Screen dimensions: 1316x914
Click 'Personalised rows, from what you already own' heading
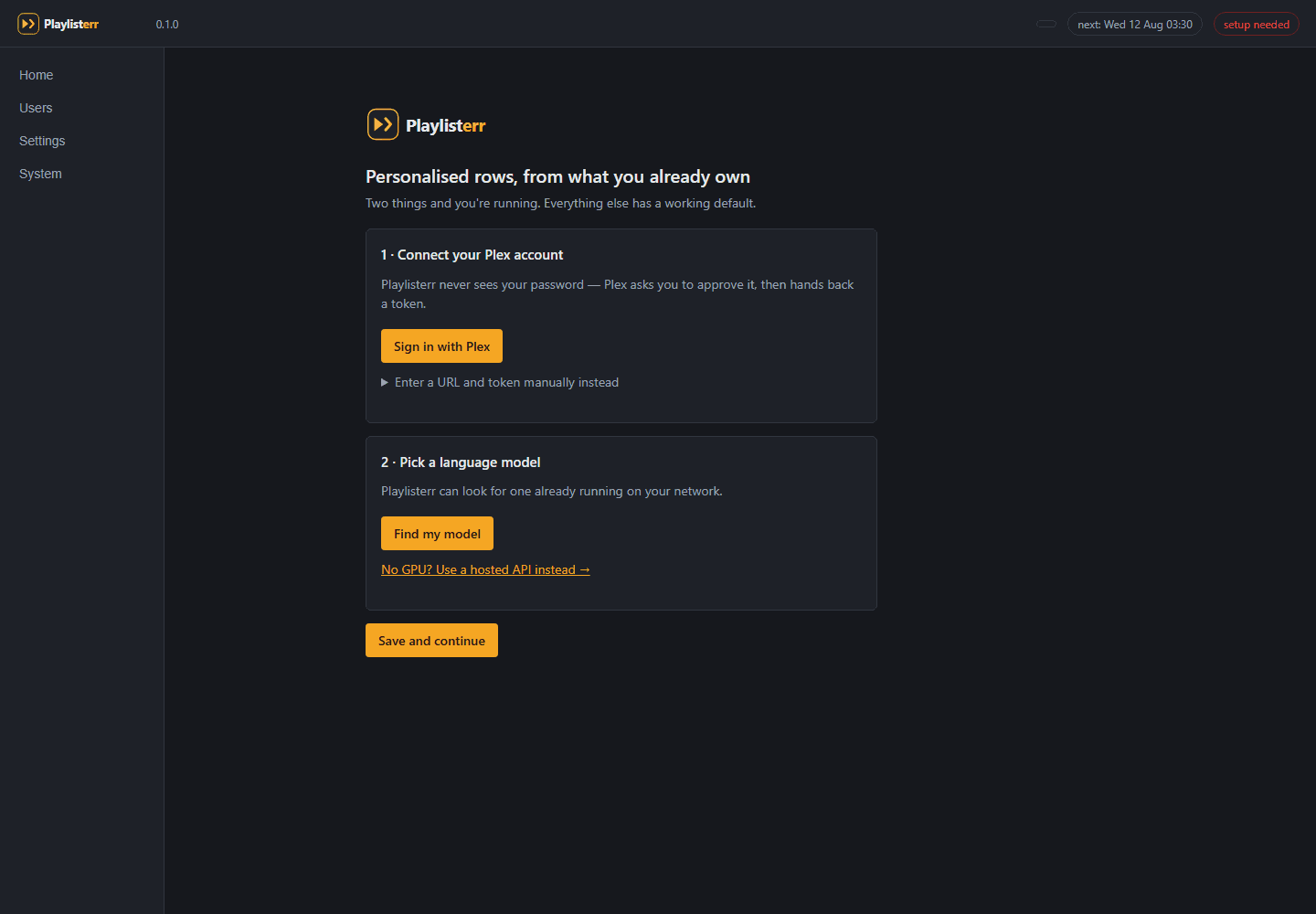pyautogui.click(x=557, y=176)
